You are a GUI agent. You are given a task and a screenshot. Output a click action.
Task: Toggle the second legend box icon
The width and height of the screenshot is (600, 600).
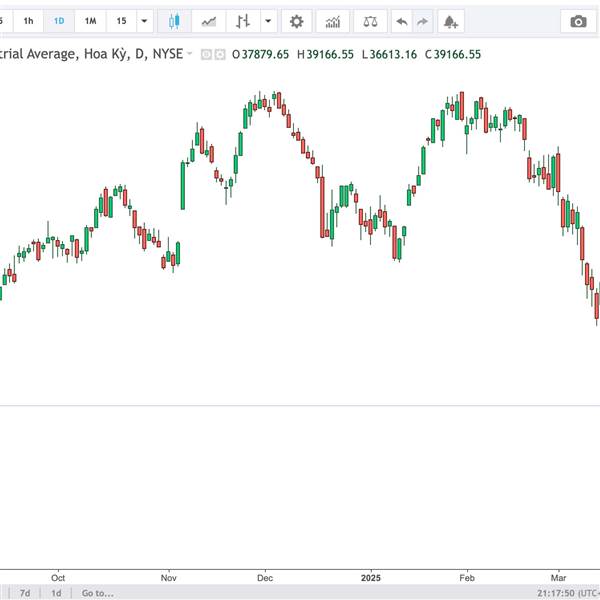point(220,54)
